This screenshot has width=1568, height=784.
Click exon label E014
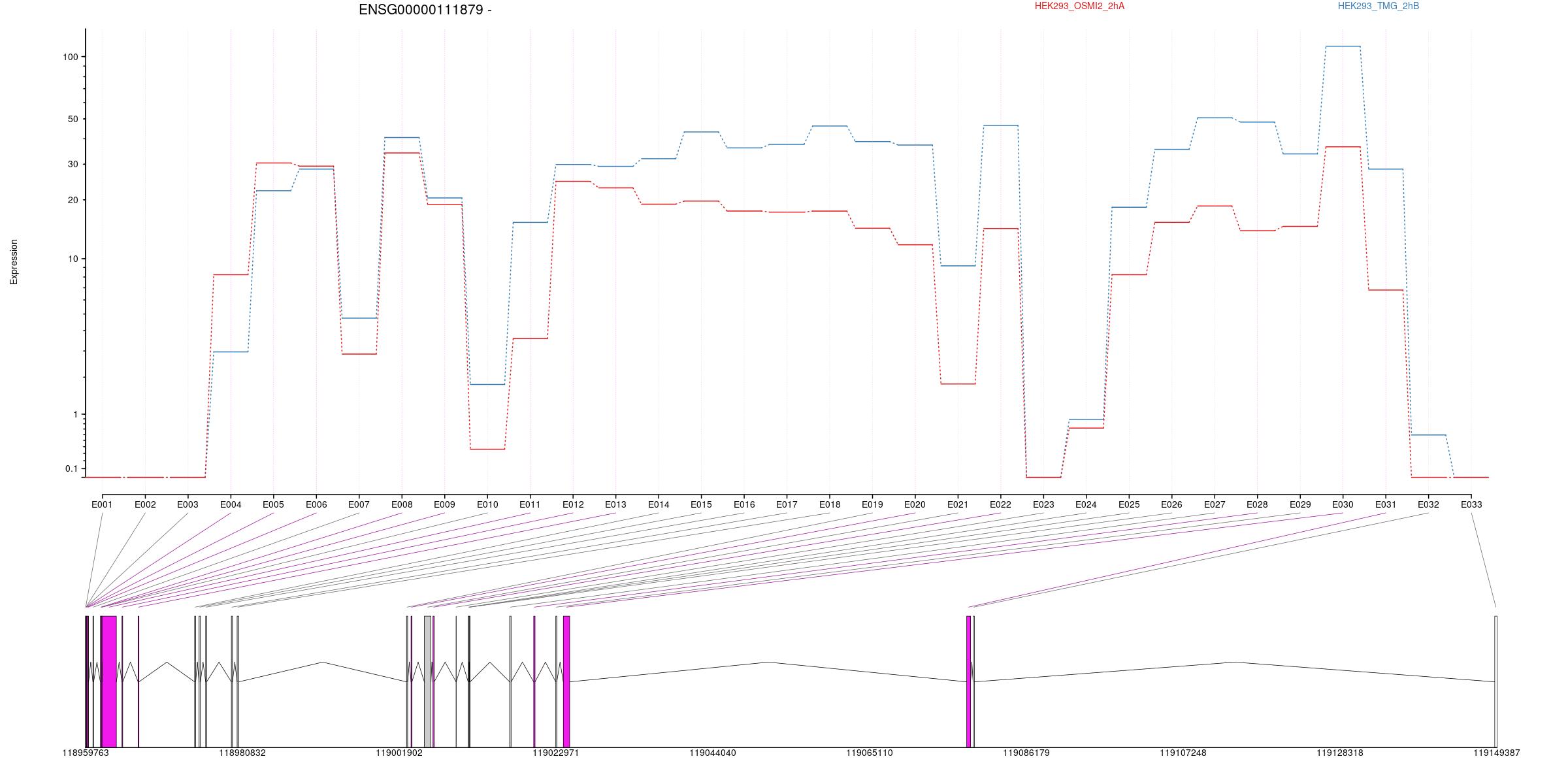659,504
